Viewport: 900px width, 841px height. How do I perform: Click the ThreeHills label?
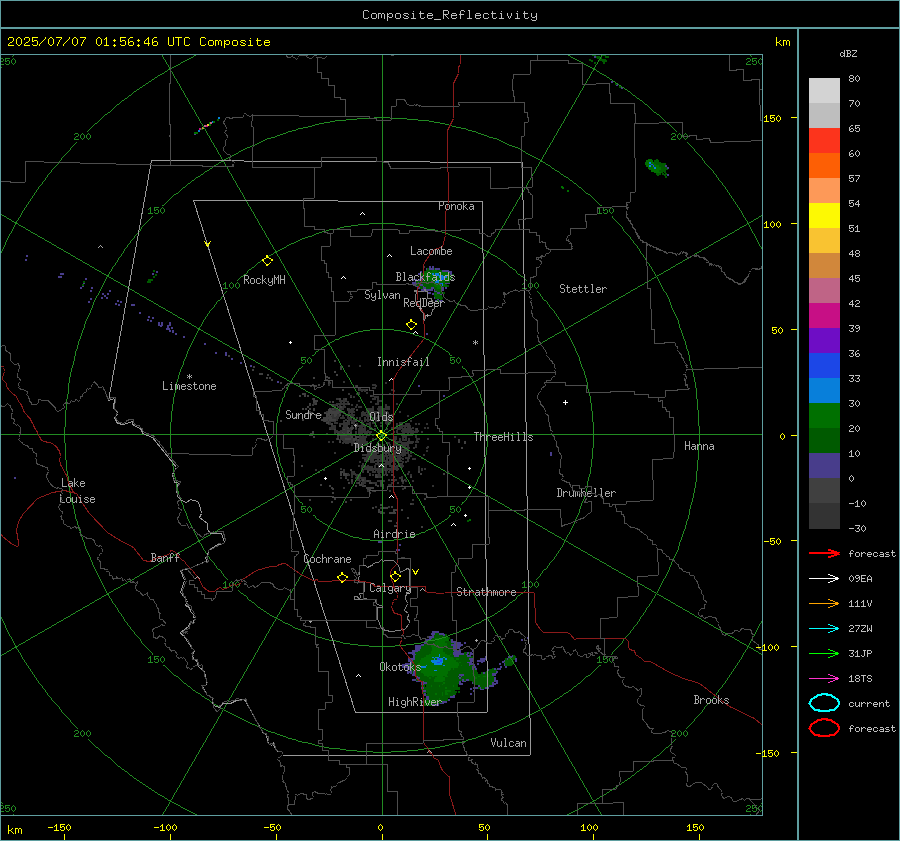coord(503,437)
